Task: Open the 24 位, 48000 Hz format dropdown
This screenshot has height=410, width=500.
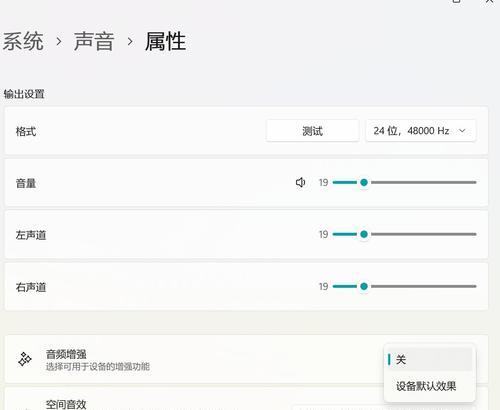Action: (421, 131)
